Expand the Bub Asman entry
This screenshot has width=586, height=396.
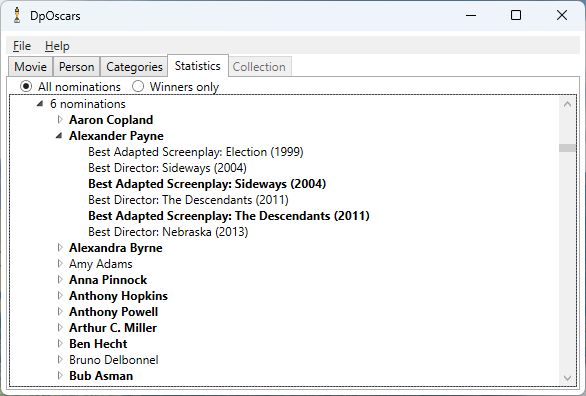tap(60, 375)
